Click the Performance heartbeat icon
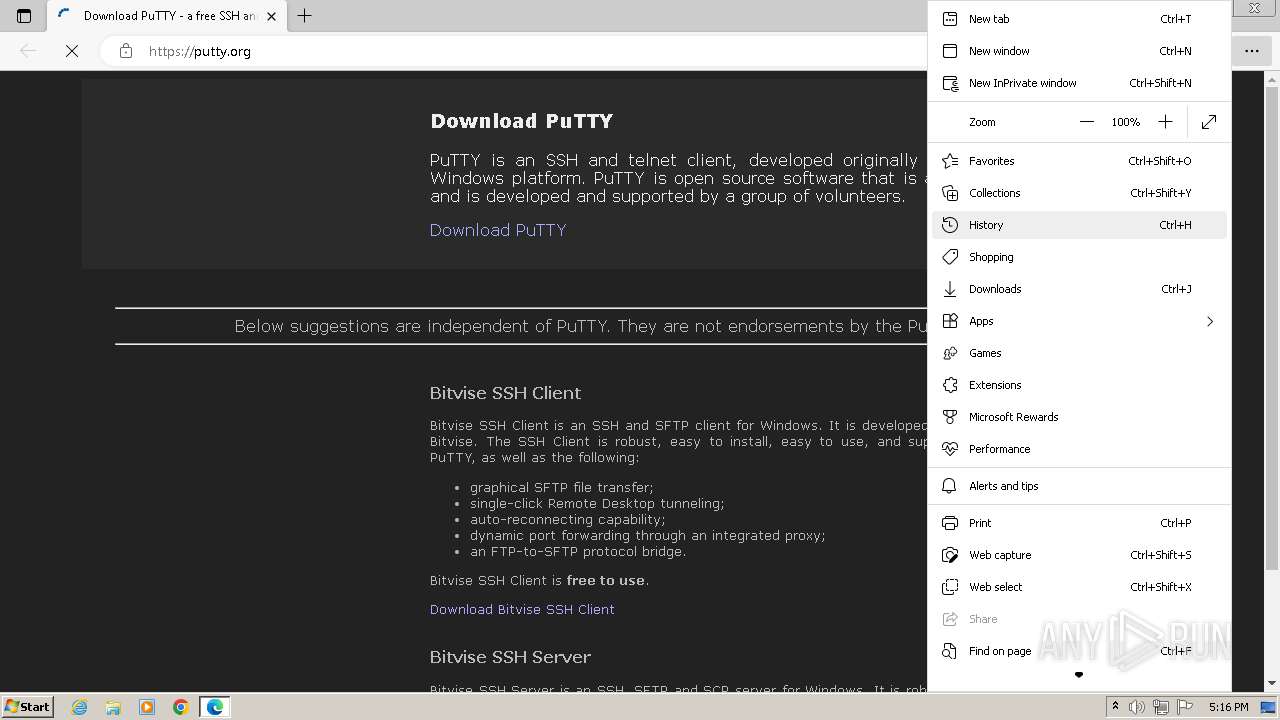 (950, 449)
